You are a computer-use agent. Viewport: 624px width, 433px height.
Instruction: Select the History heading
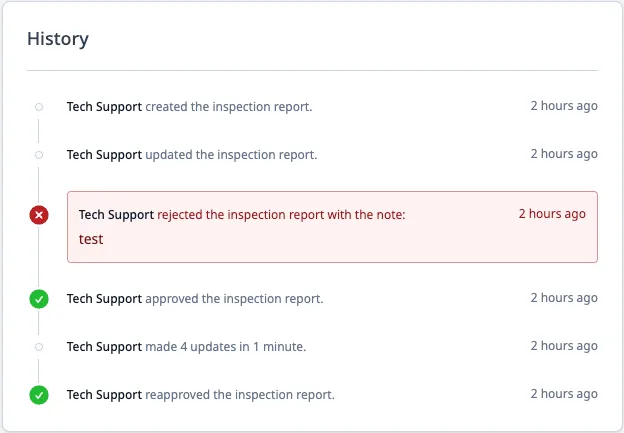58,39
